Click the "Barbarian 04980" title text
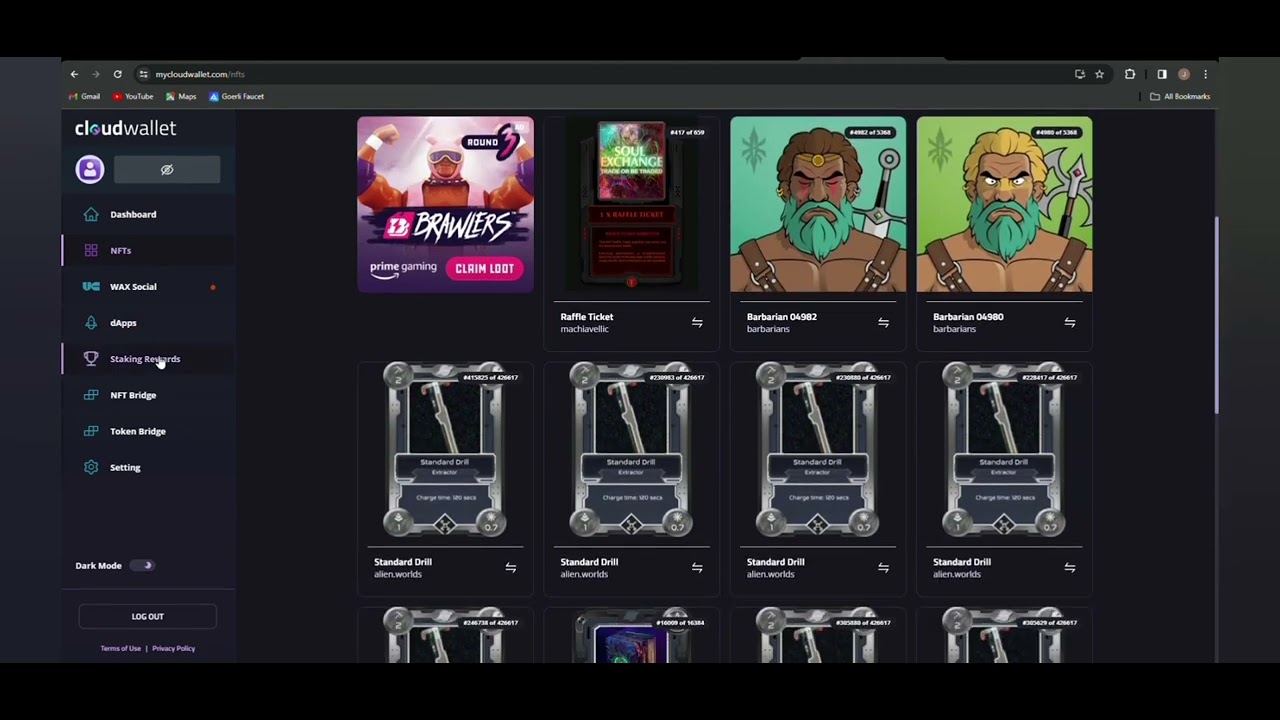 [x=968, y=317]
